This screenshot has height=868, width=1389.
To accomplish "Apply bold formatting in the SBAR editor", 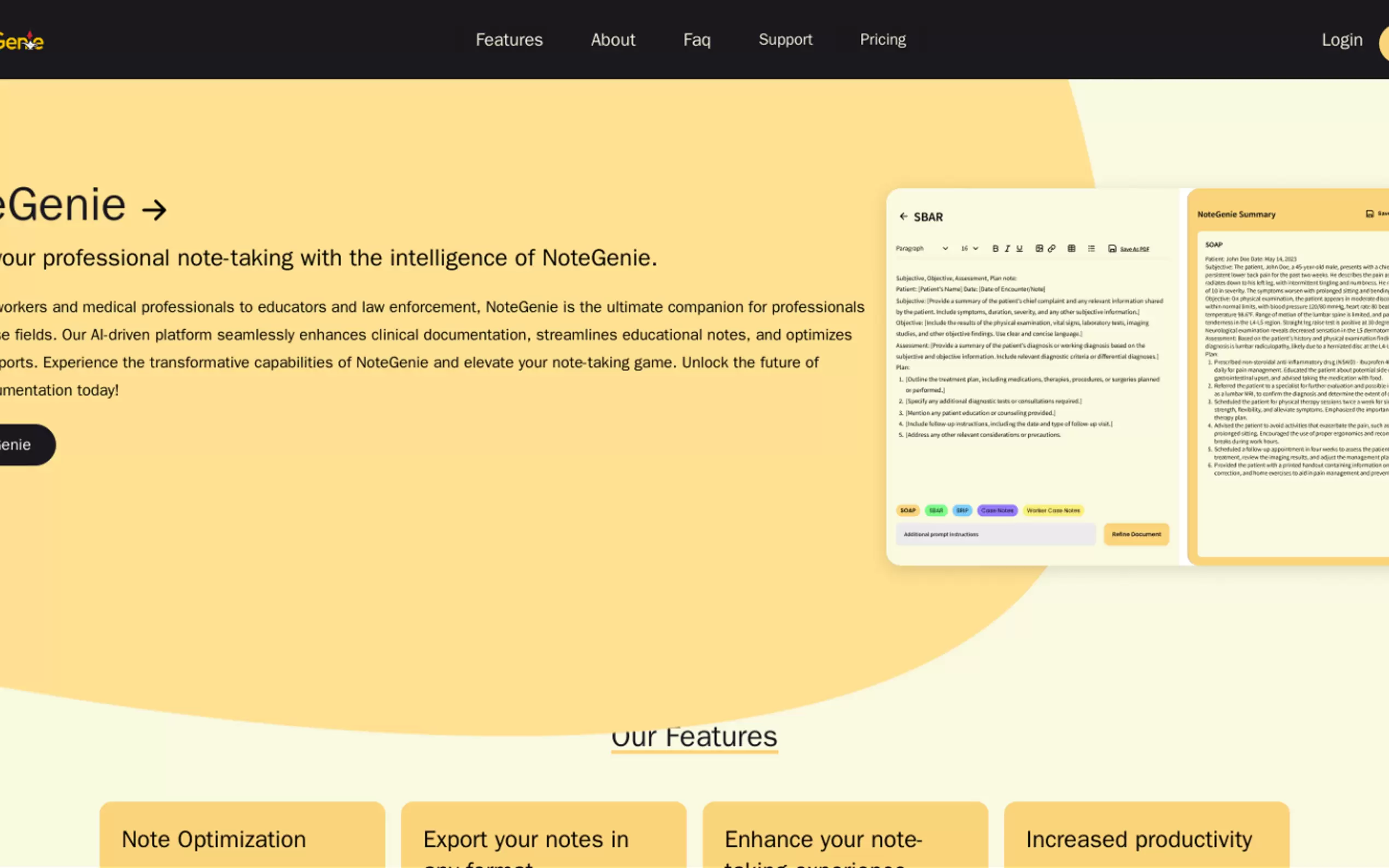I will [x=996, y=249].
